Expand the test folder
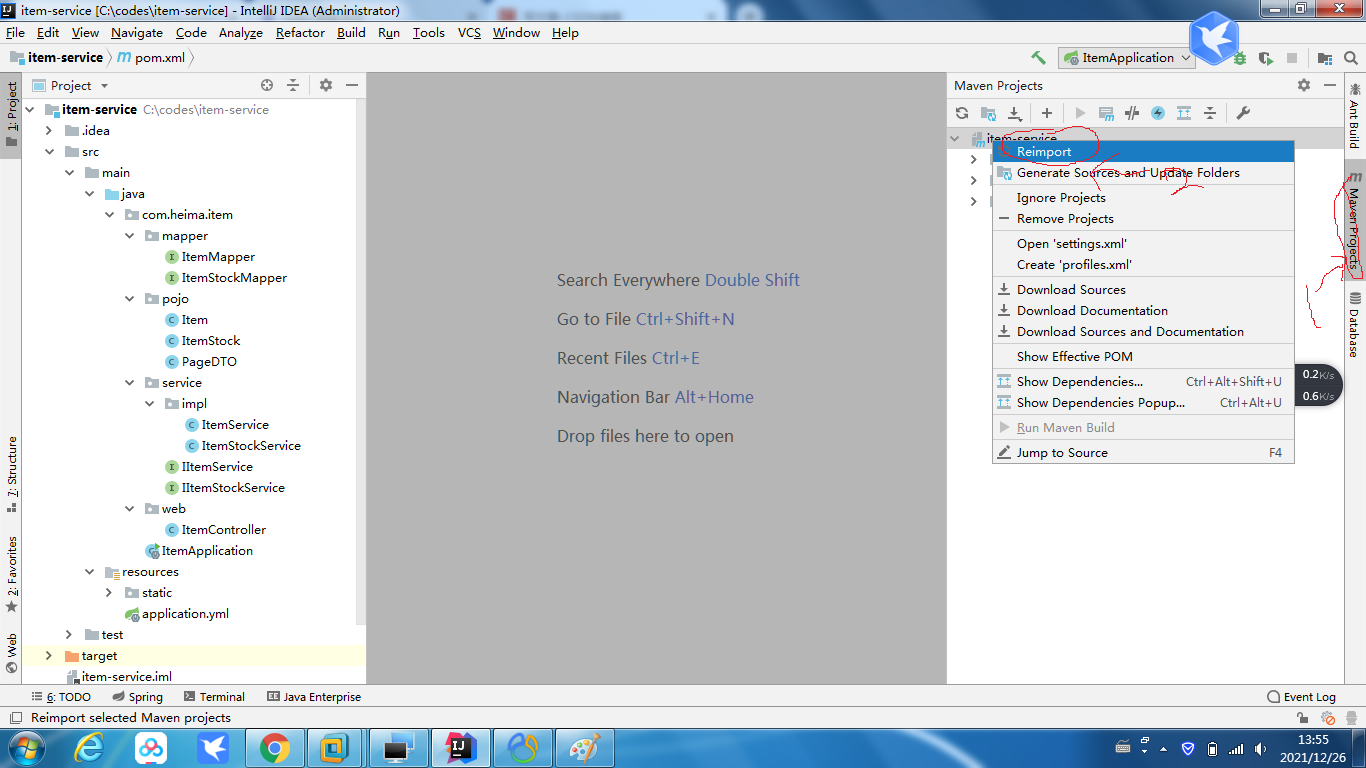1366x768 pixels. click(x=69, y=635)
